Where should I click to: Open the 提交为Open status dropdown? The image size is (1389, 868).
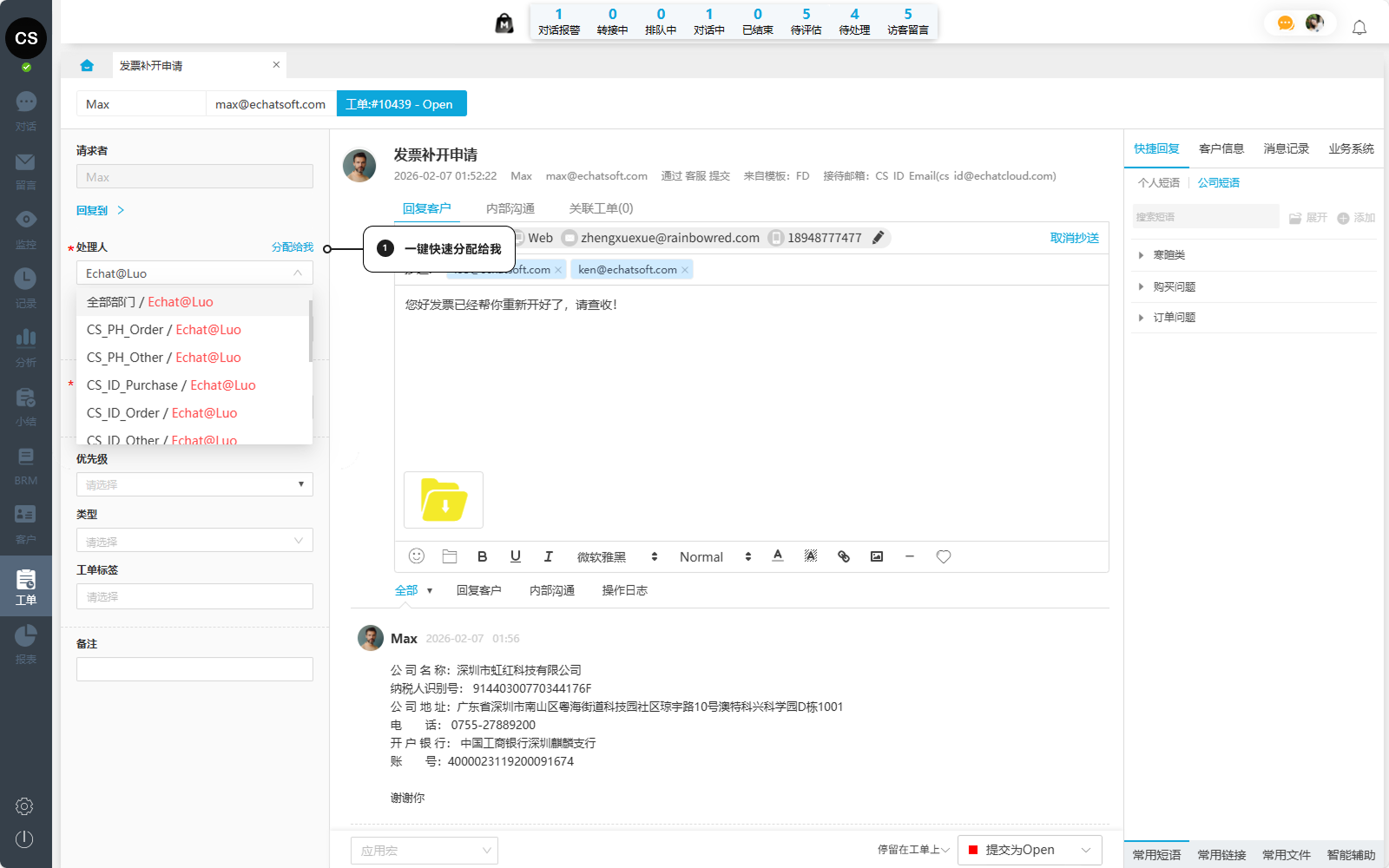(x=1030, y=850)
